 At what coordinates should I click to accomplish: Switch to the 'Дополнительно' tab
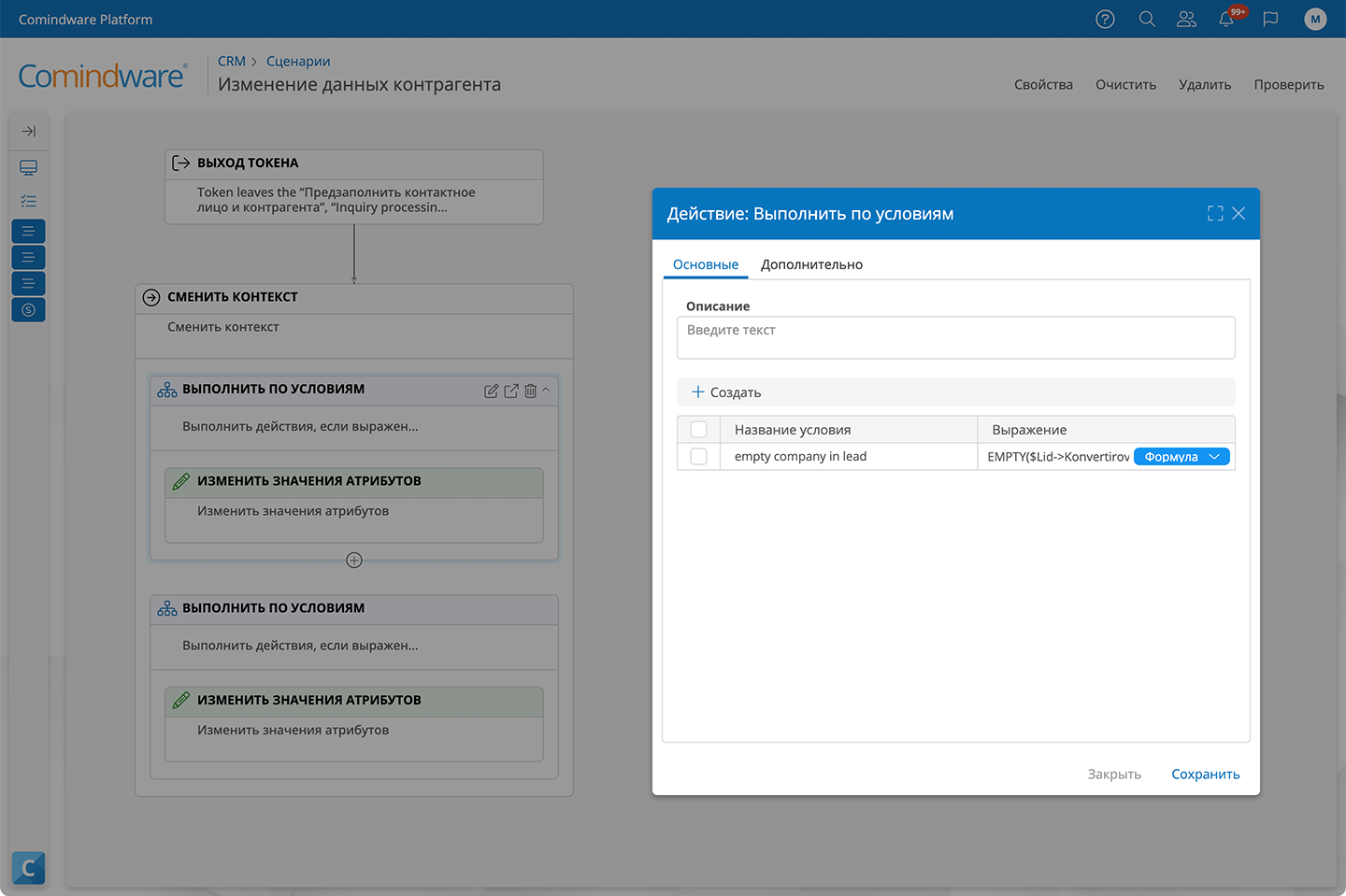pos(811,264)
